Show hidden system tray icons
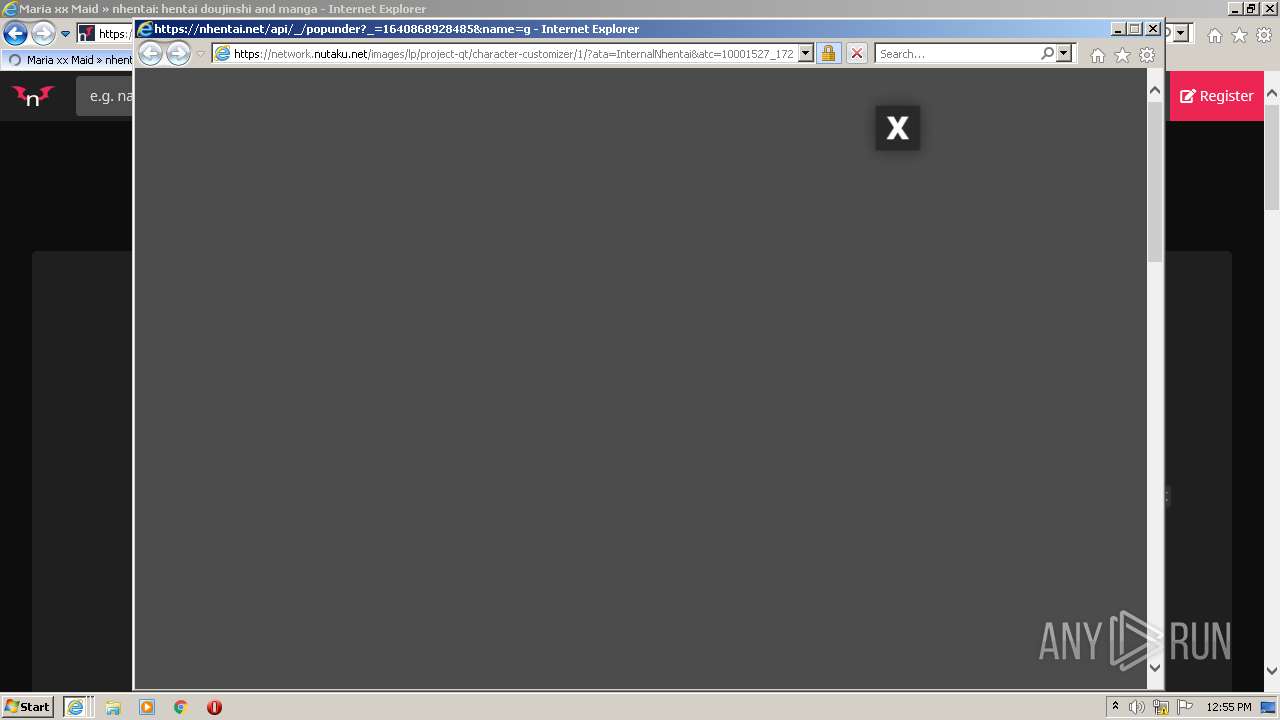Screen dimensions: 1280x720 (1115, 706)
